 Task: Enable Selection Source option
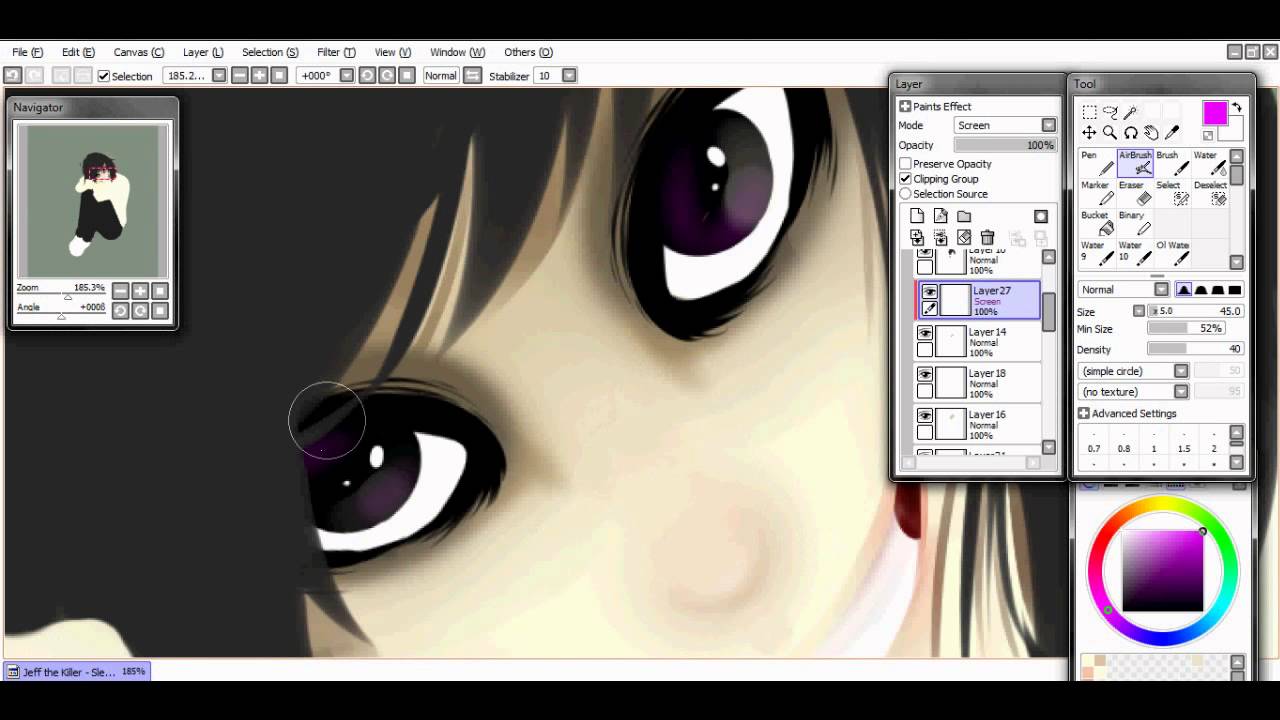click(x=905, y=194)
